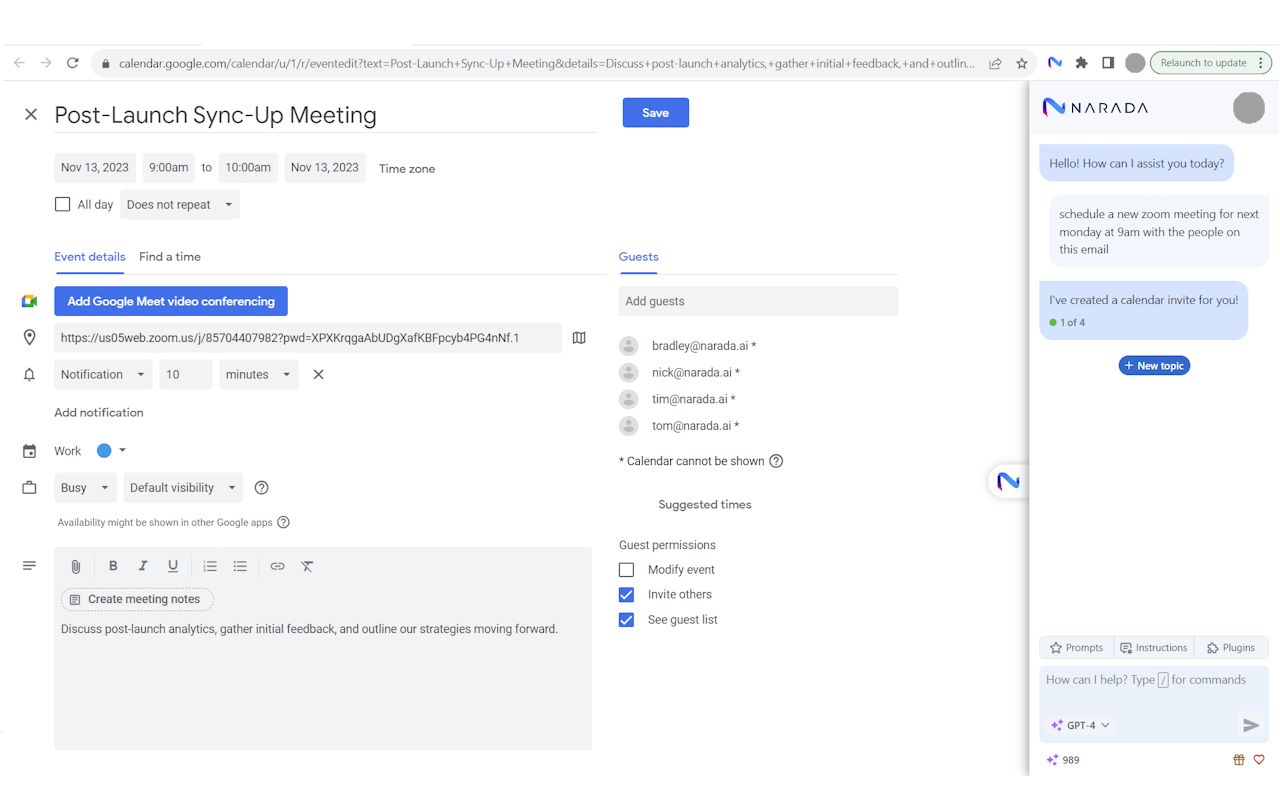
Task: Open the event color picker
Action: click(110, 450)
